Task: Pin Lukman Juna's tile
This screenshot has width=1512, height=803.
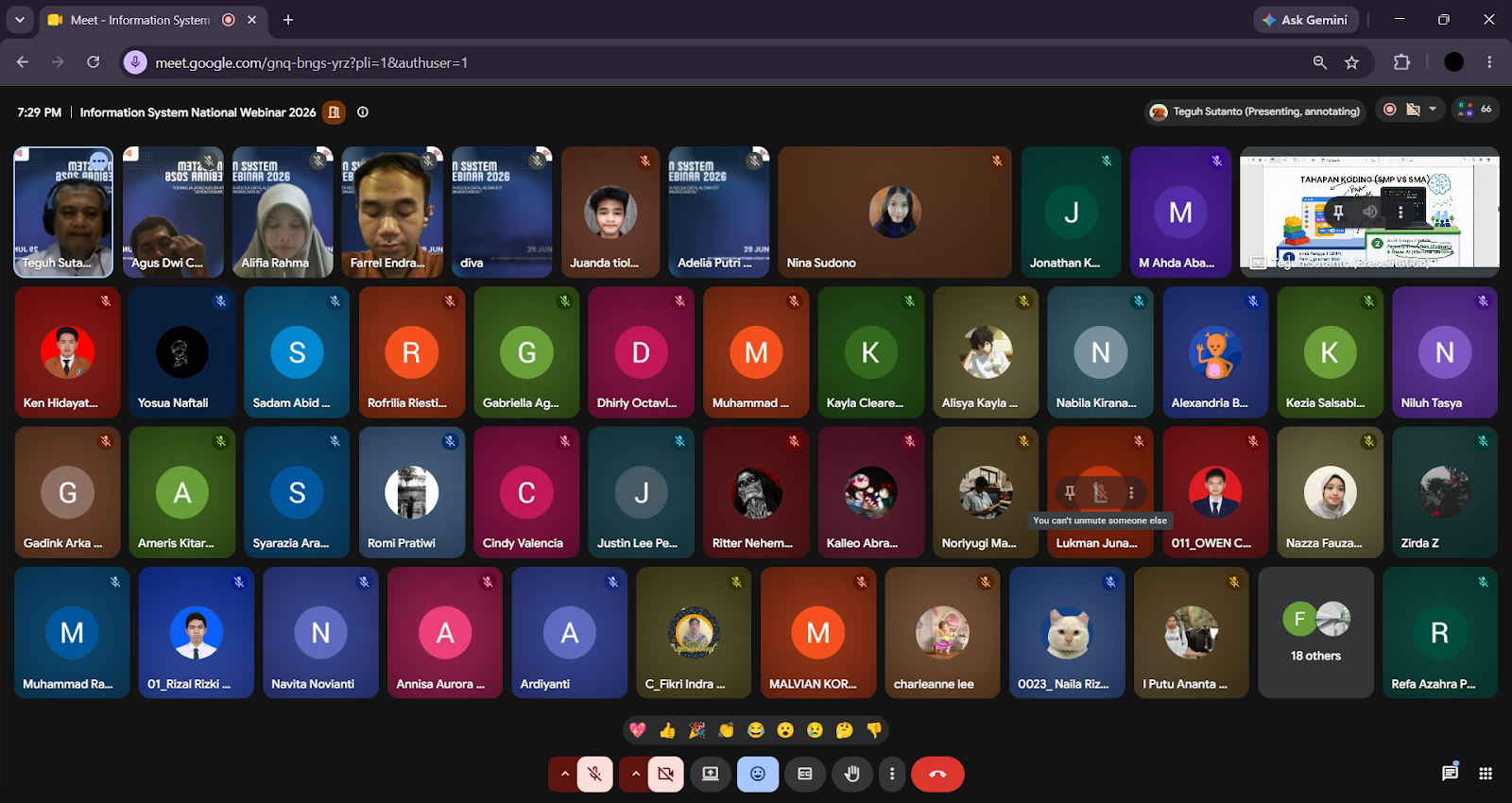Action: [1070, 492]
